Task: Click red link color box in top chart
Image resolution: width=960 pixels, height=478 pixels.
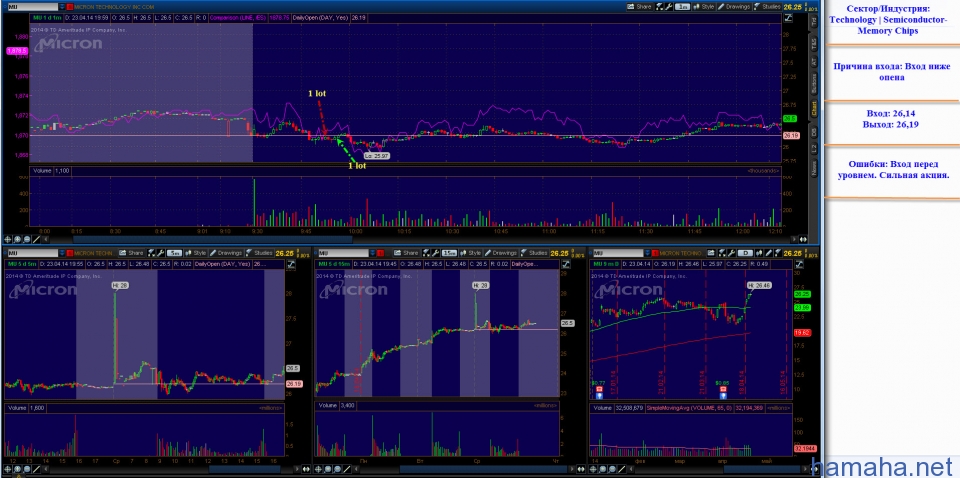Action: tap(70, 7)
